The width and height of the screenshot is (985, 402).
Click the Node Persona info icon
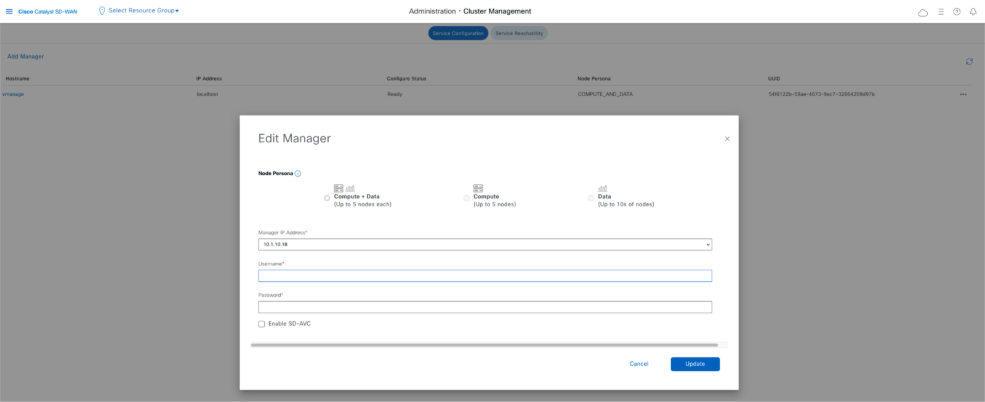tap(298, 173)
